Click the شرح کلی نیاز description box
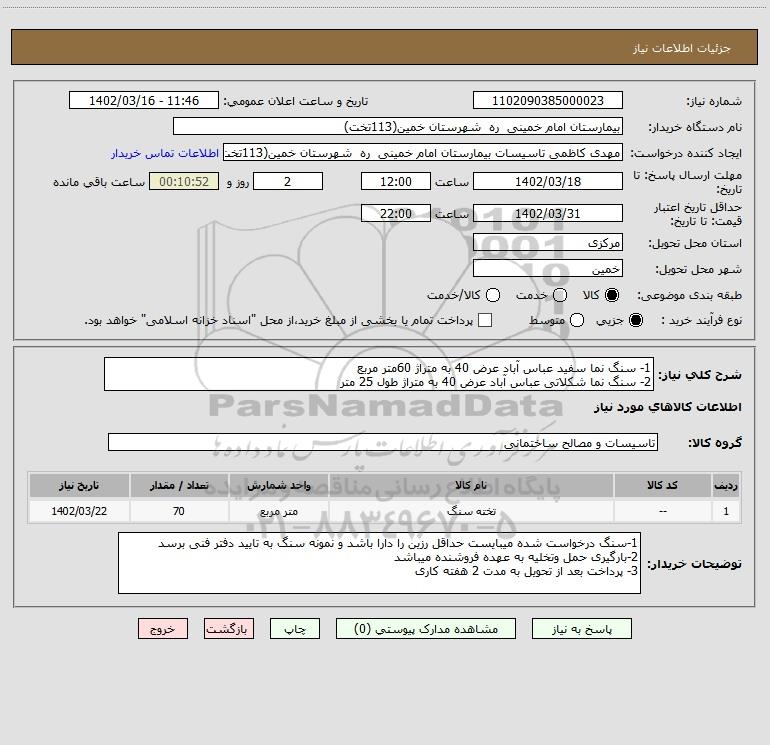Image resolution: width=770 pixels, height=745 pixels. (379, 374)
